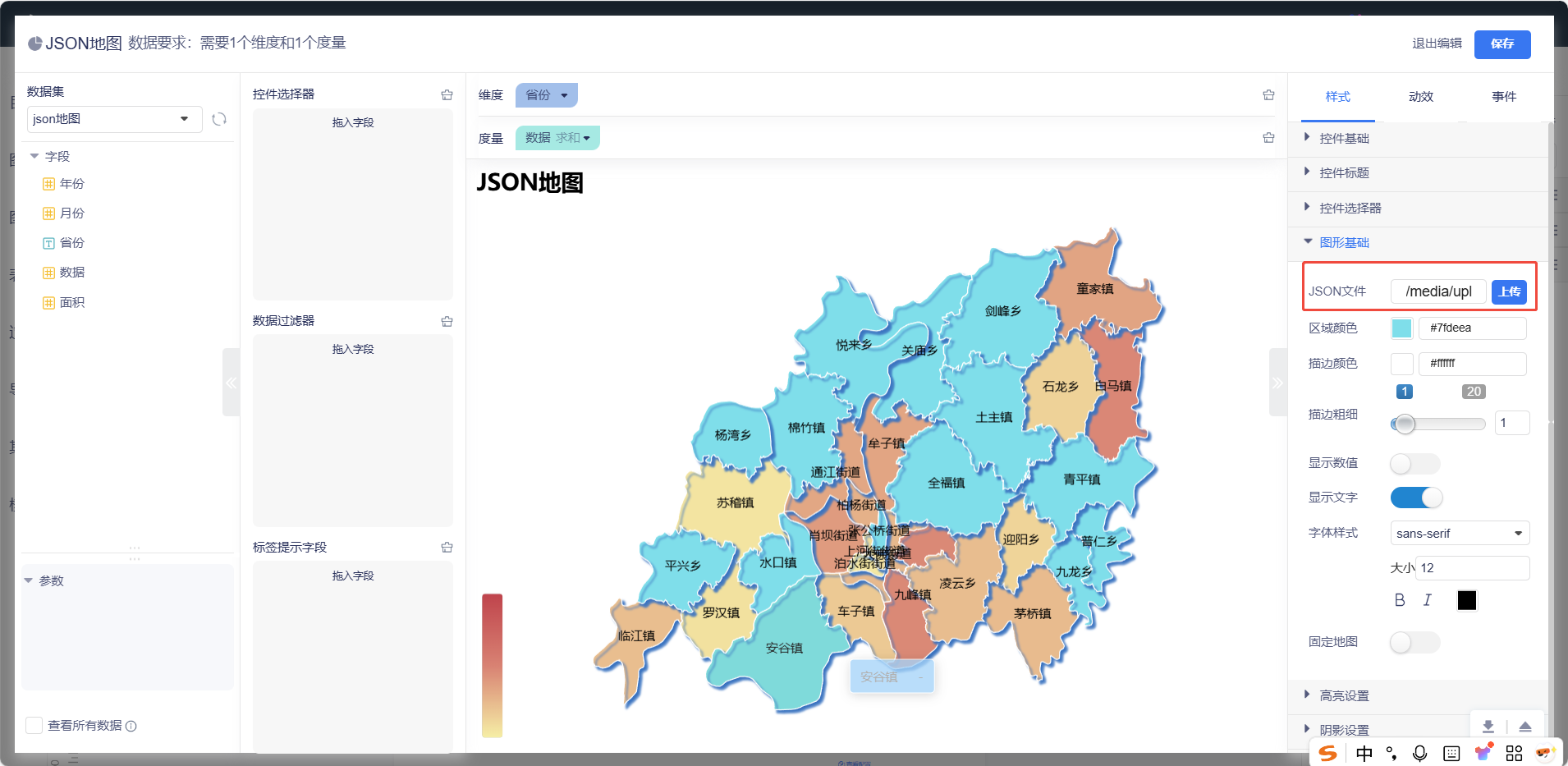Image resolution: width=1568 pixels, height=766 pixels.
Task: Check the 查看所有数据 checkbox
Action: 34,725
